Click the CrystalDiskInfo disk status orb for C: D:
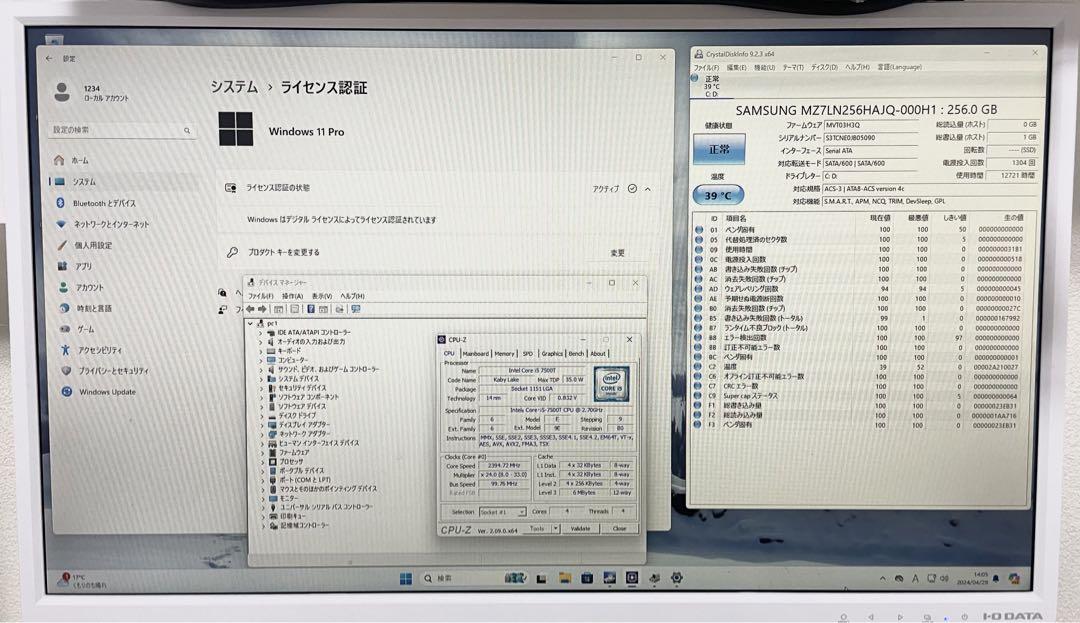Viewport: 1080px width, 623px height. [x=694, y=78]
